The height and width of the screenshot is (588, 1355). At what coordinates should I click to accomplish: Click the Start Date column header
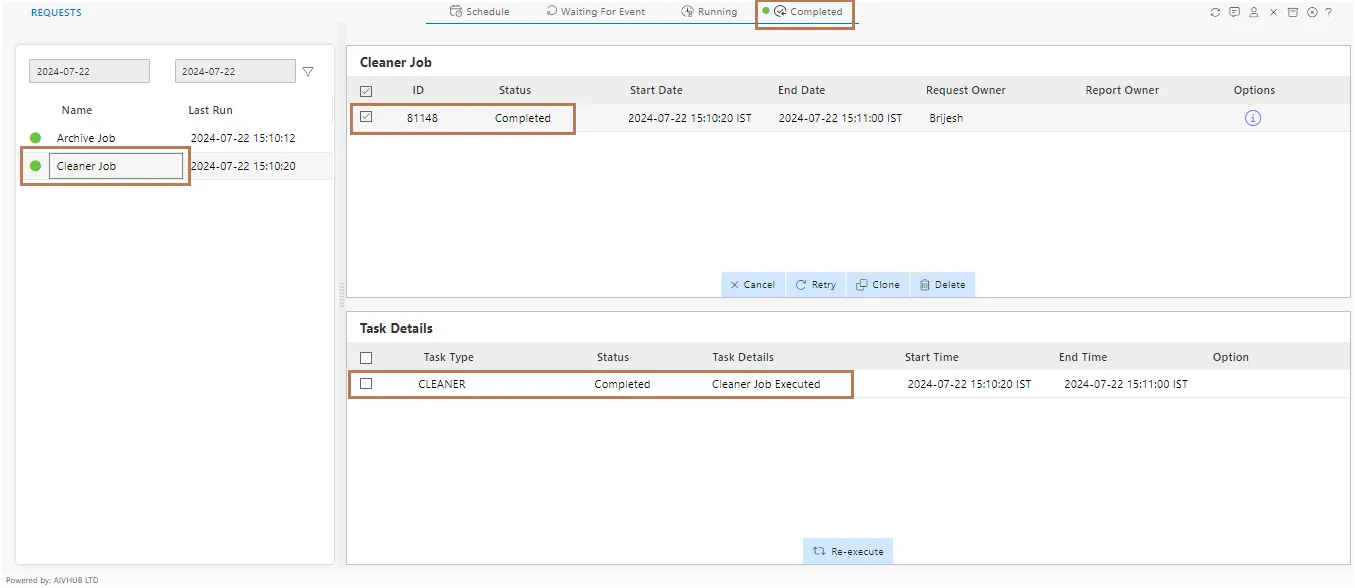(x=656, y=90)
